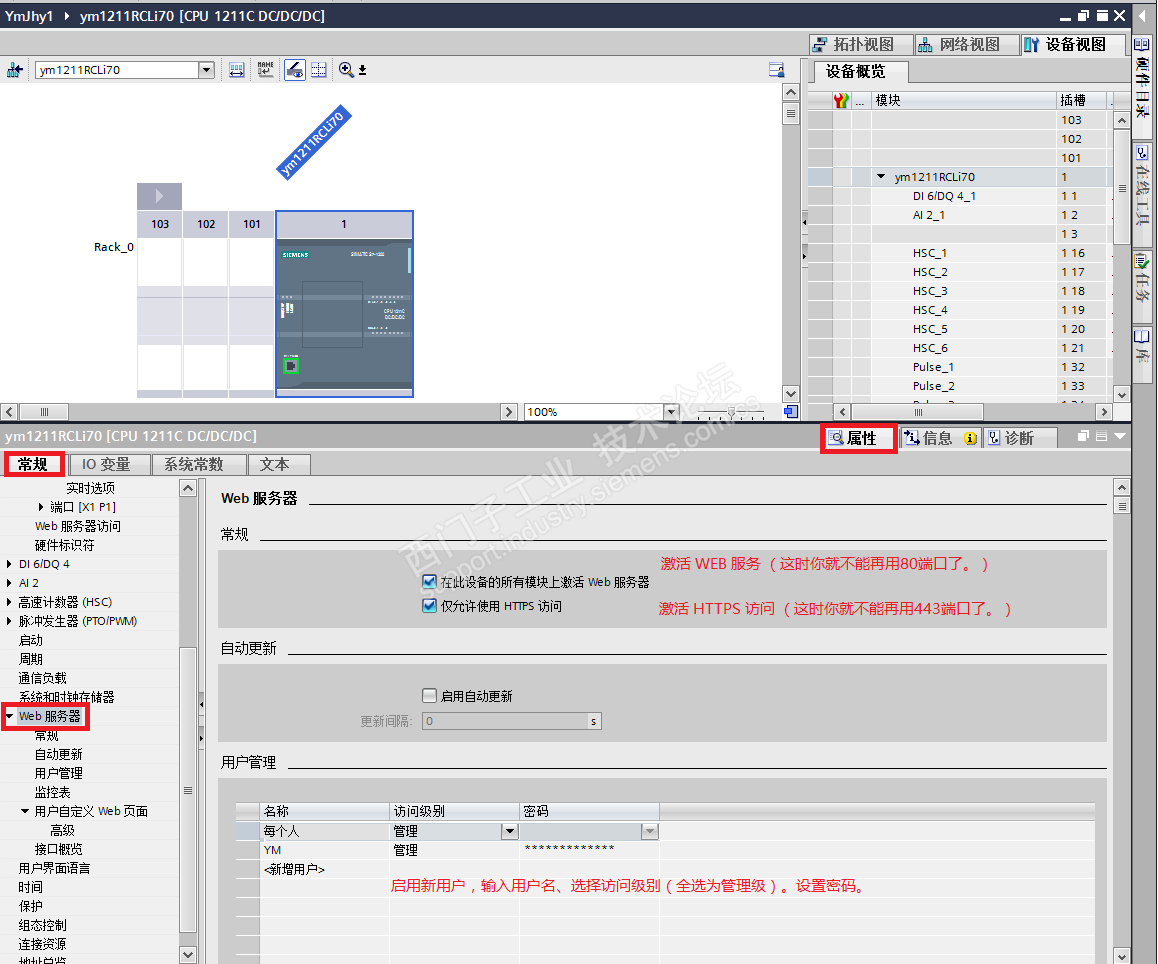The width and height of the screenshot is (1158, 964).
Task: Enable the auto update checkbox
Action: point(429,695)
